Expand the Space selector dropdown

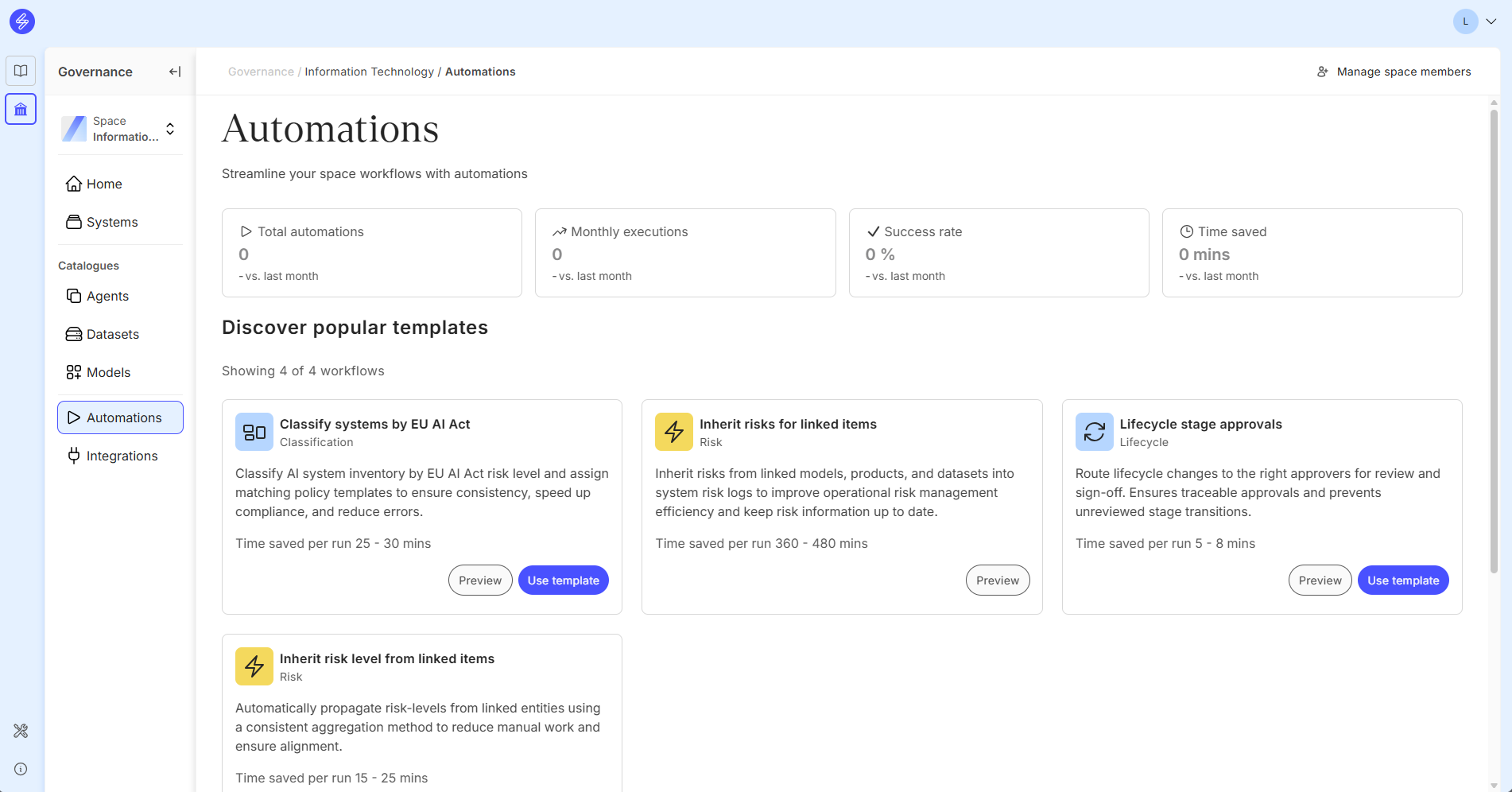coord(170,129)
